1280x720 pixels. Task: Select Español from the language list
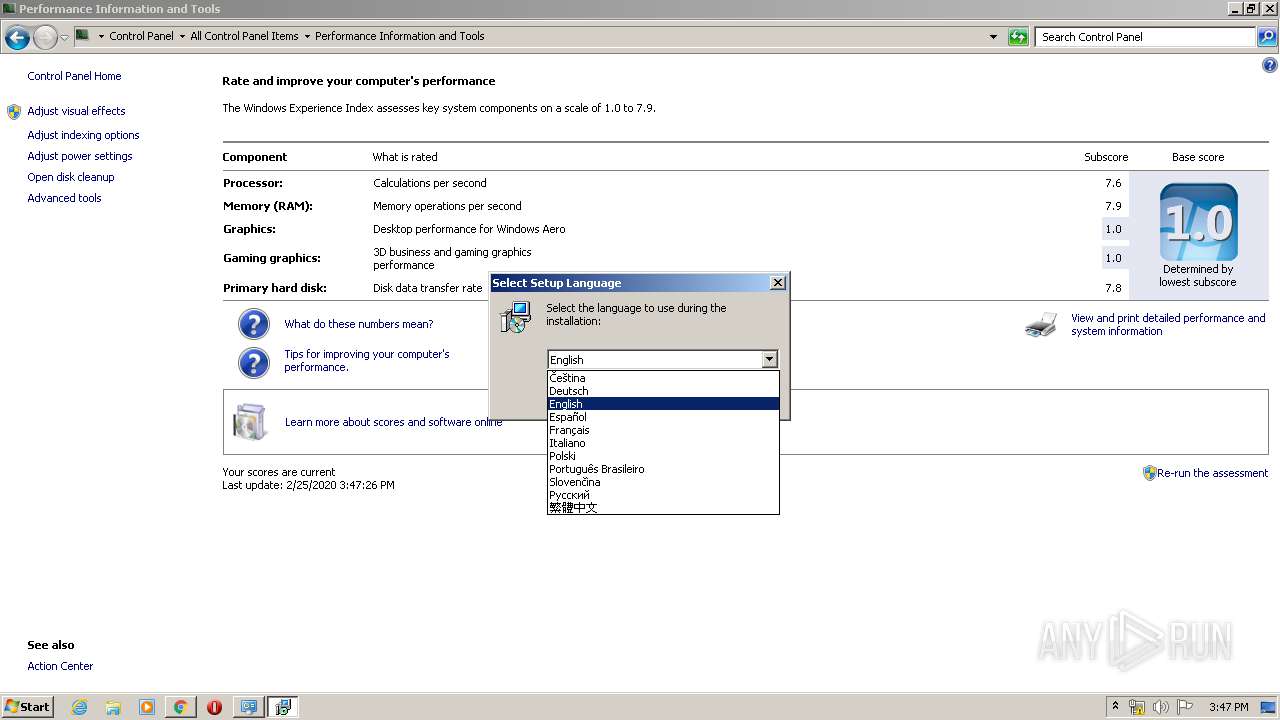[x=663, y=417]
